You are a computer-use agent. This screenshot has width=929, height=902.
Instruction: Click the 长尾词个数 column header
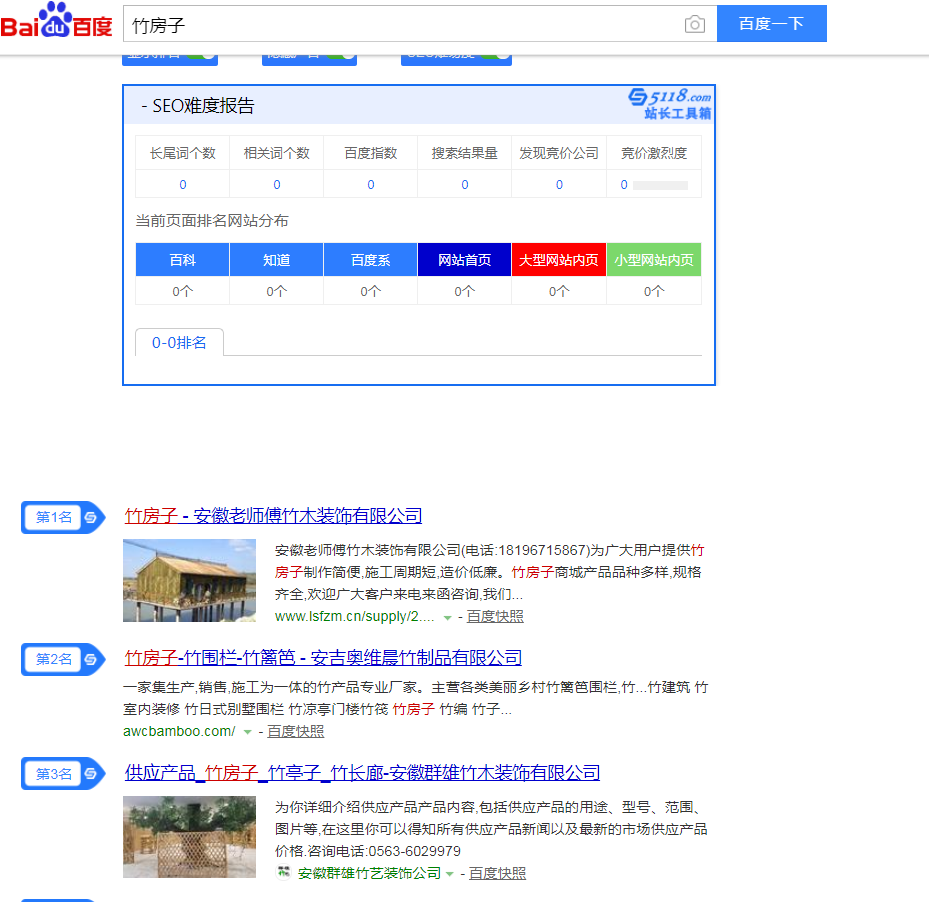pos(182,153)
